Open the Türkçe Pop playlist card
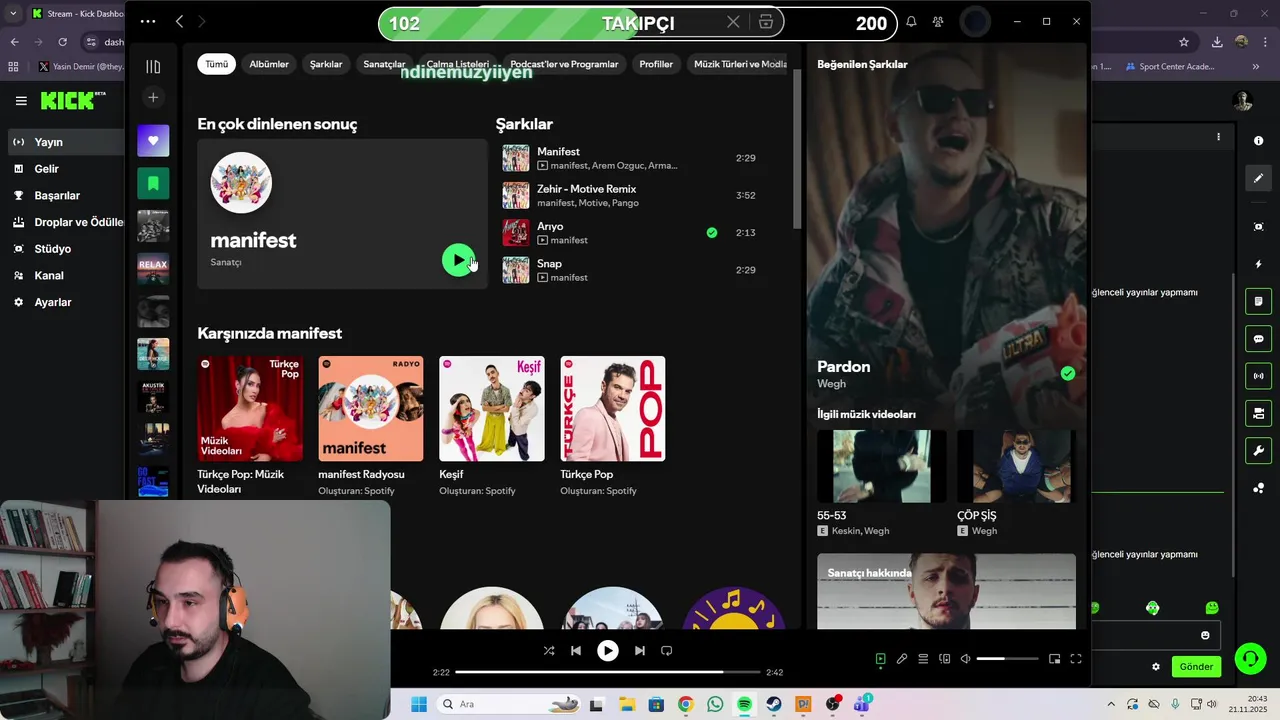 coord(613,425)
